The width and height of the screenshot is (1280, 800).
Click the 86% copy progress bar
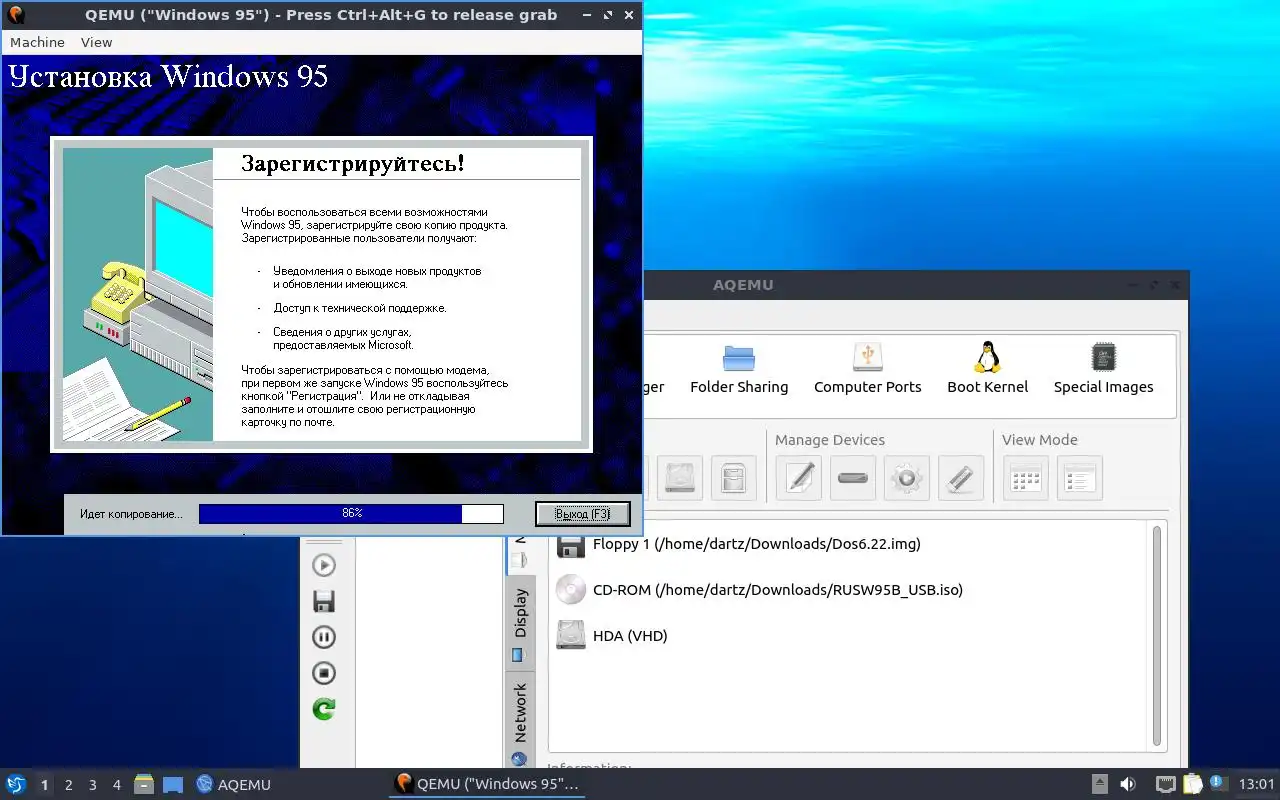[x=351, y=513]
